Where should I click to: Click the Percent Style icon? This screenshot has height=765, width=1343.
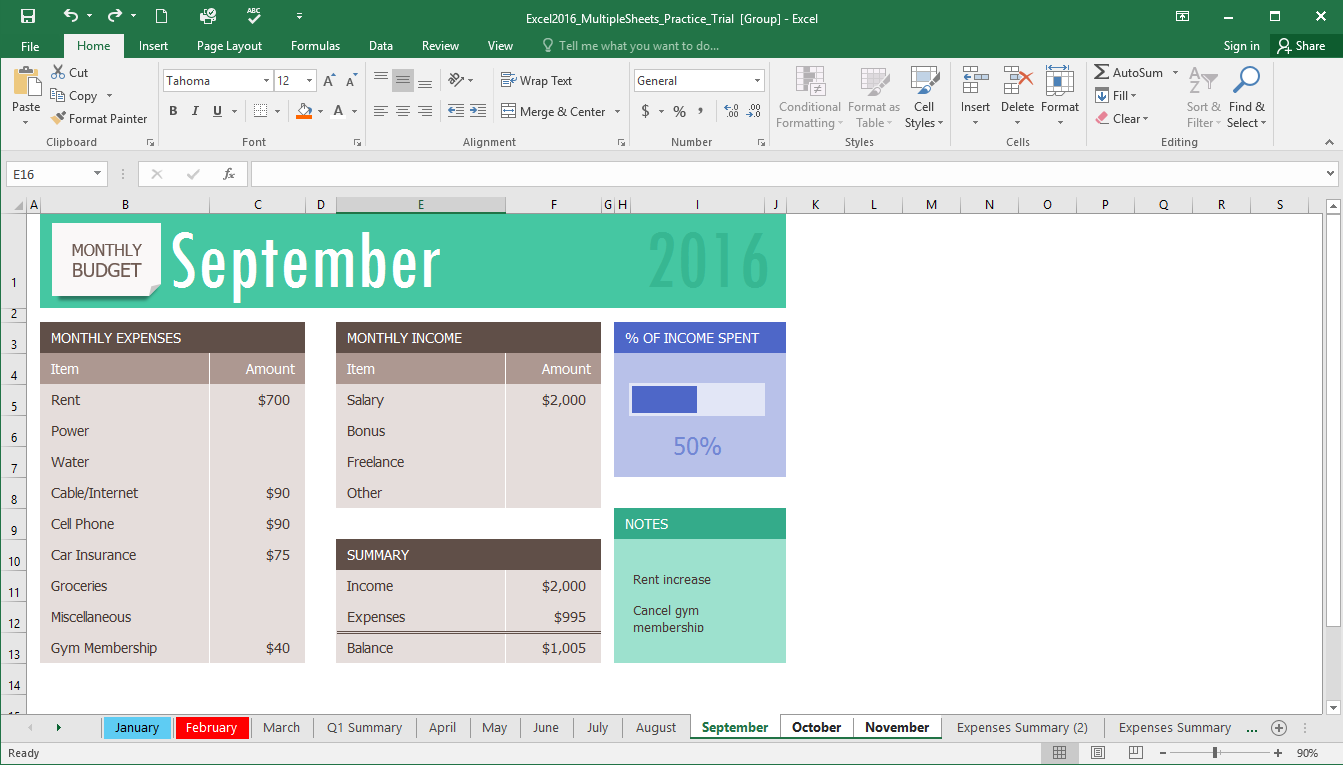coord(679,111)
